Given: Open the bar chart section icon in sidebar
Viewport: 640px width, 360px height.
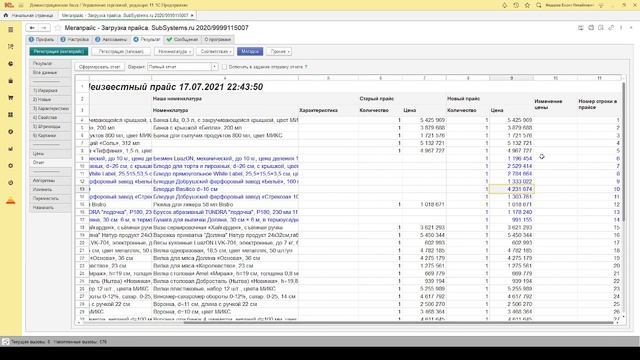Looking at the screenshot, I should coord(11,149).
